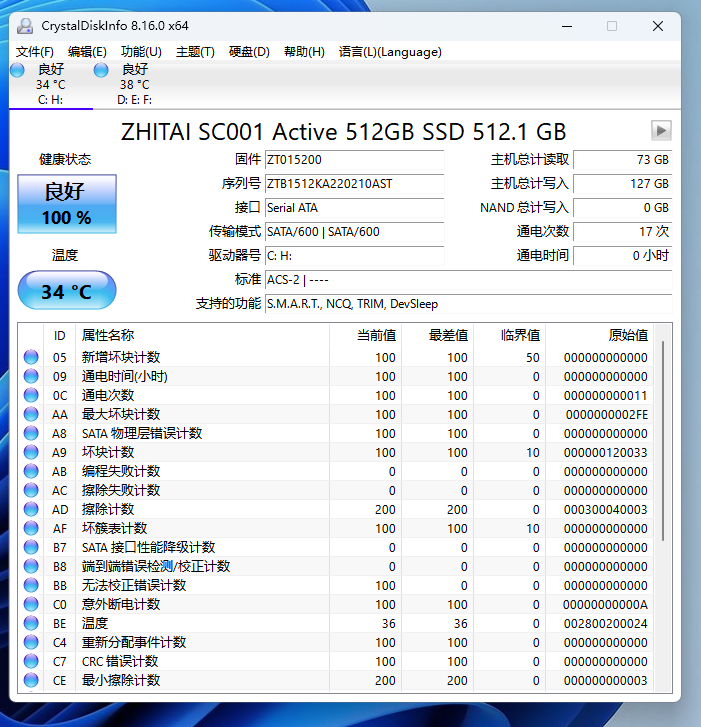Click status orb for 0C 通电次数
Image resolution: width=701 pixels, height=727 pixels.
pyautogui.click(x=31, y=395)
